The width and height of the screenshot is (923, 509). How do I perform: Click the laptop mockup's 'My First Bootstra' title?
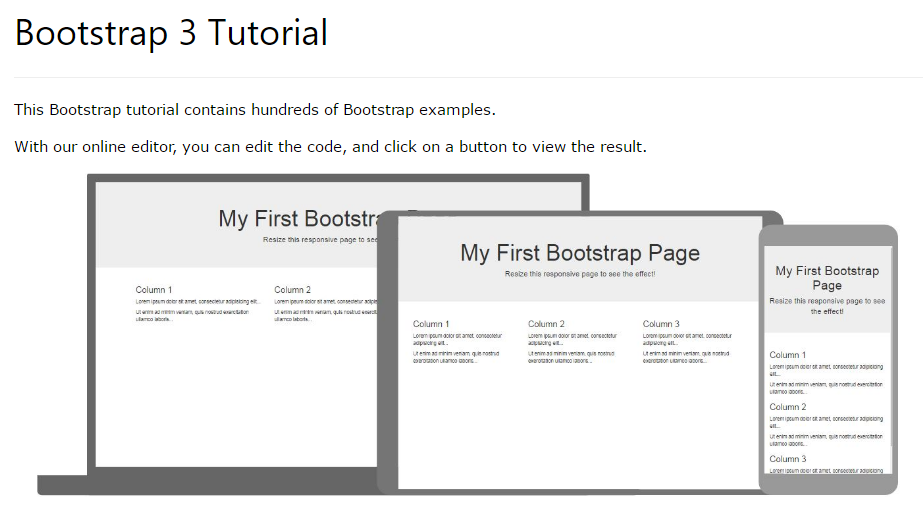[x=300, y=219]
